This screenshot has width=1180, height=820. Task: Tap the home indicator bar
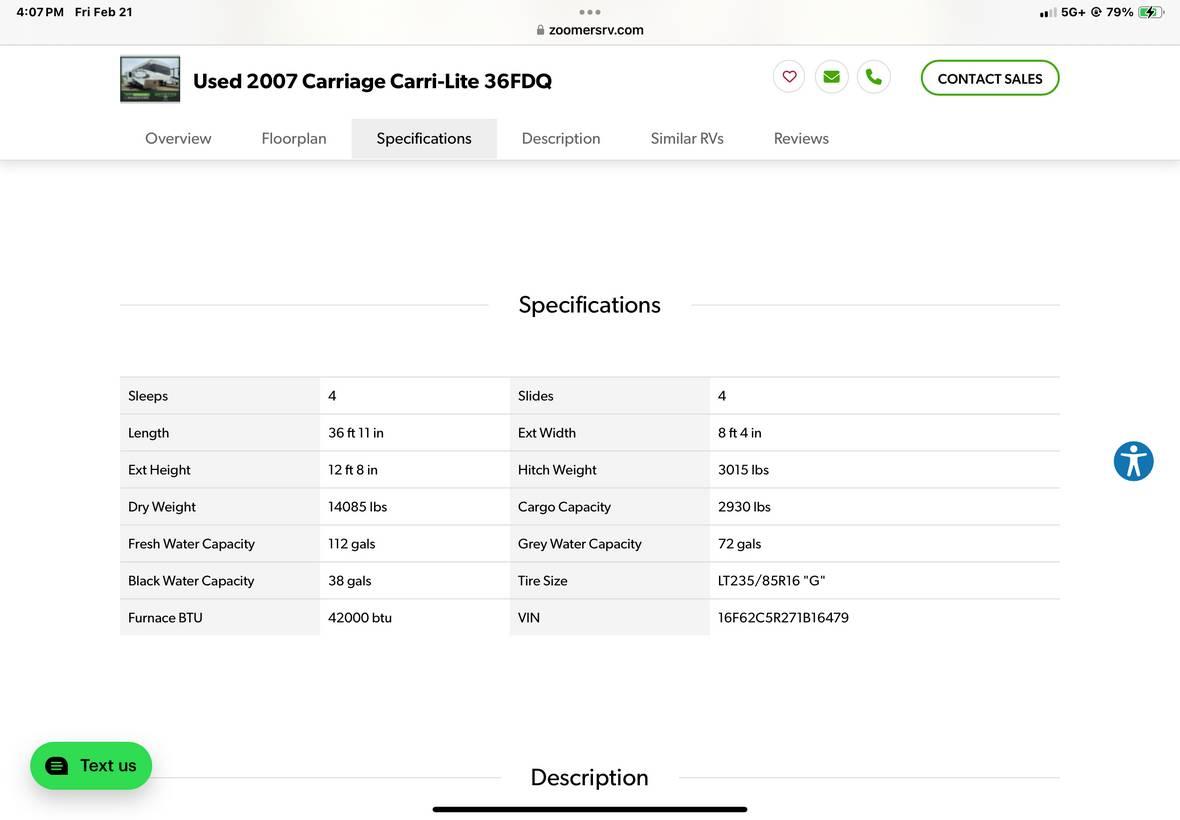pyautogui.click(x=590, y=809)
